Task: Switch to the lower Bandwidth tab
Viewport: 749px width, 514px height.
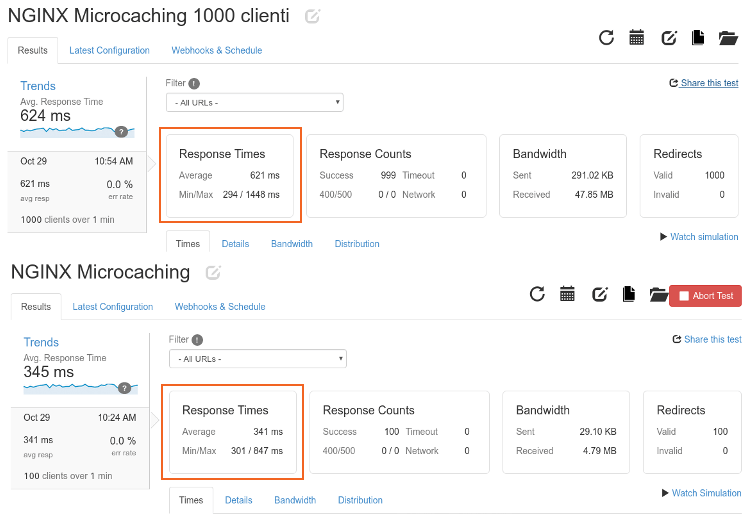Action: [295, 500]
